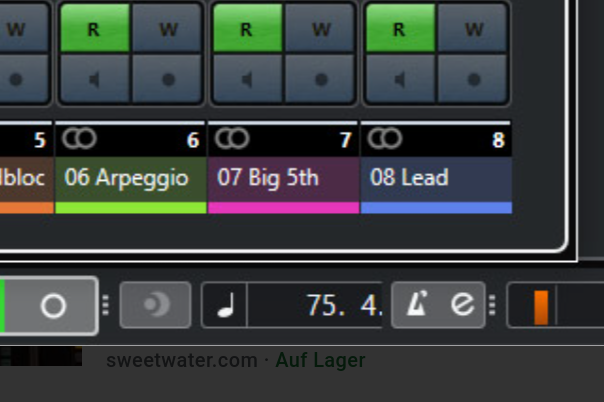The width and height of the screenshot is (604, 402).
Task: Enable monitor speaker on 08 Lead
Action: (400, 79)
